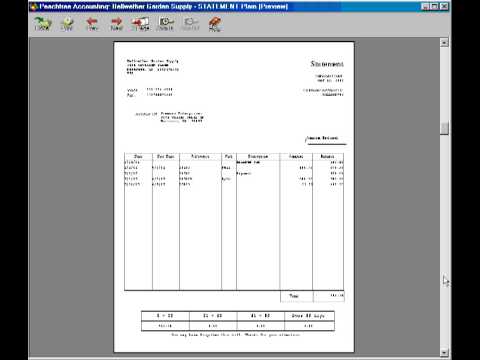Image resolution: width=480 pixels, height=360 pixels.
Task: Click the "Total" label below the table
Action: (x=294, y=296)
